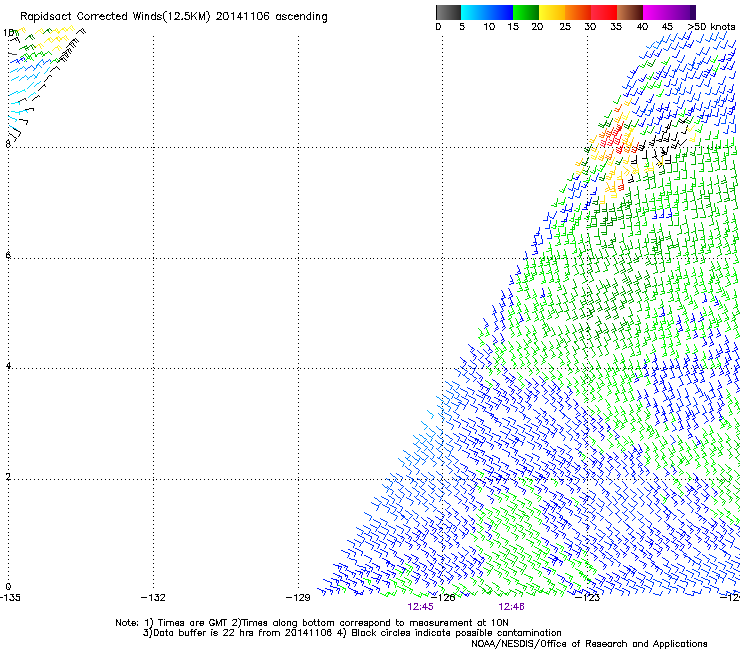
Task: Click the '-129' longitude axis label
Action: (298, 598)
